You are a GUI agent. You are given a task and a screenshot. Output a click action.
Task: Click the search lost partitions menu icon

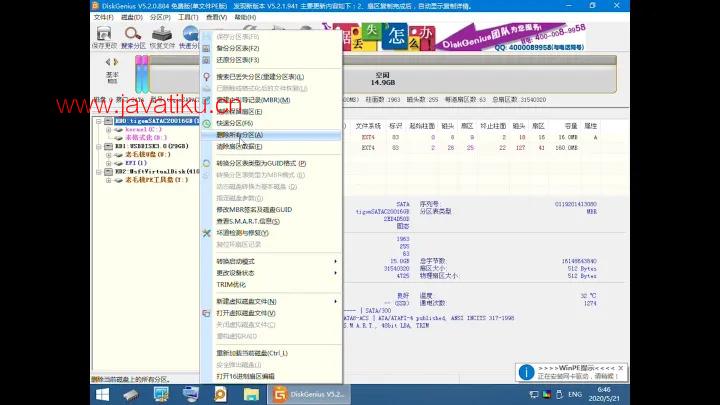tap(206, 77)
